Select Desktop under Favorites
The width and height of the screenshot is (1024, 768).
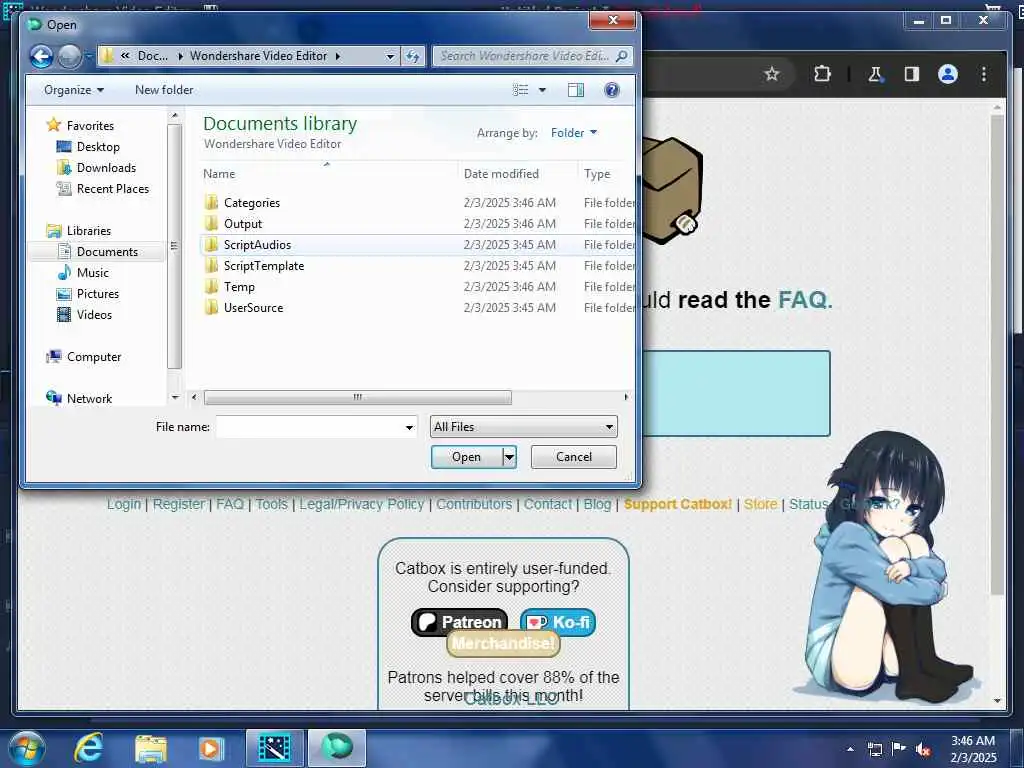[98, 147]
